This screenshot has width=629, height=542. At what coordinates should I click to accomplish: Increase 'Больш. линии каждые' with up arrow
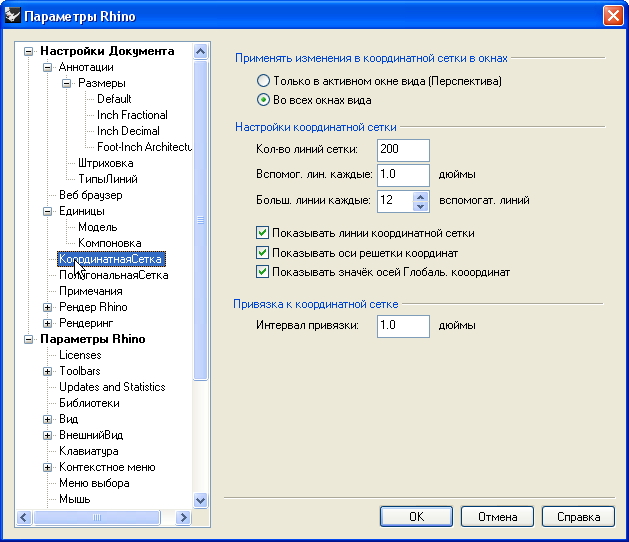(x=420, y=197)
